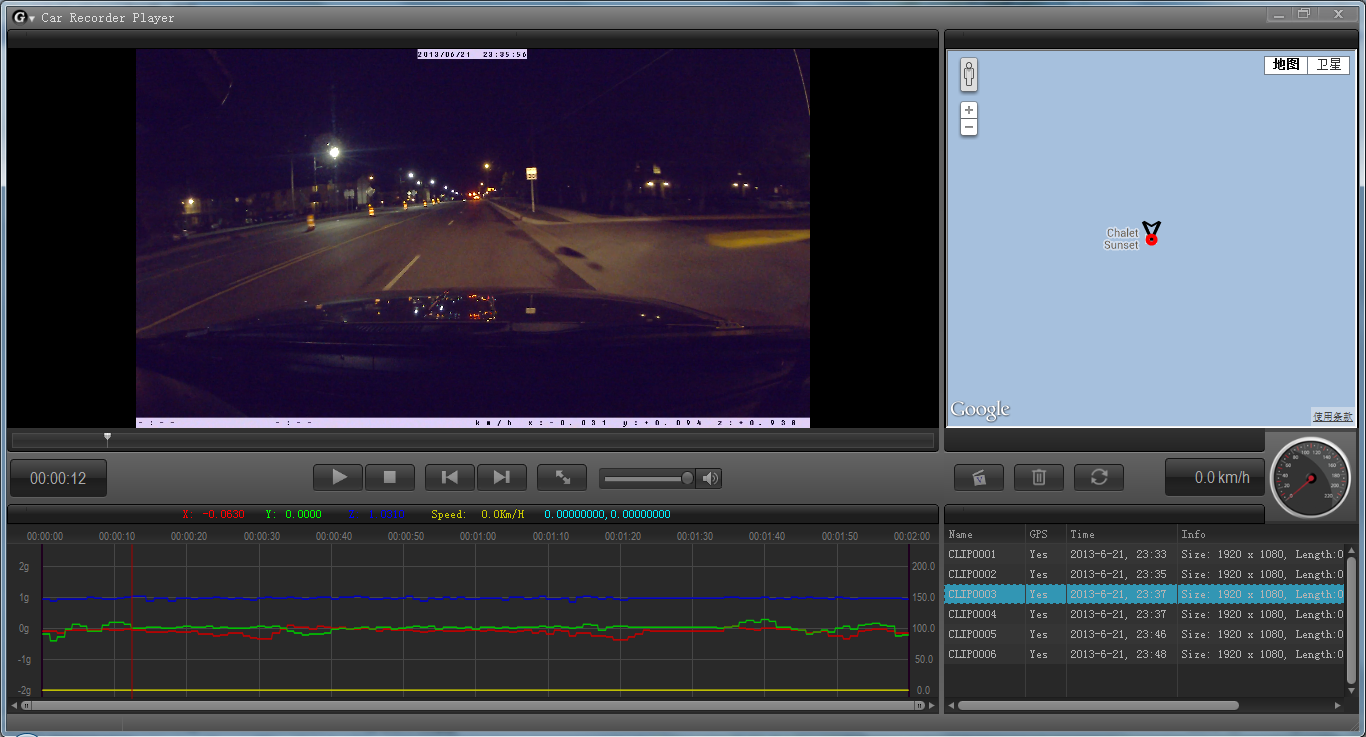Click the dashcam video frame

click(x=473, y=238)
